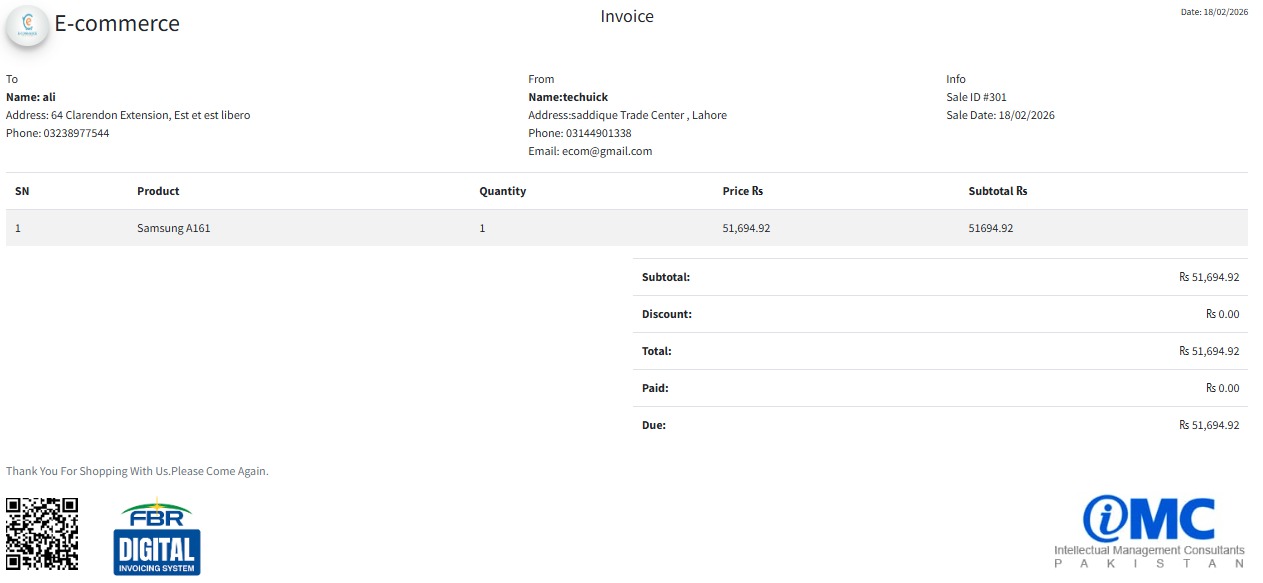The width and height of the screenshot is (1263, 583).
Task: Select the Samsung A161 product cell
Action: [173, 228]
